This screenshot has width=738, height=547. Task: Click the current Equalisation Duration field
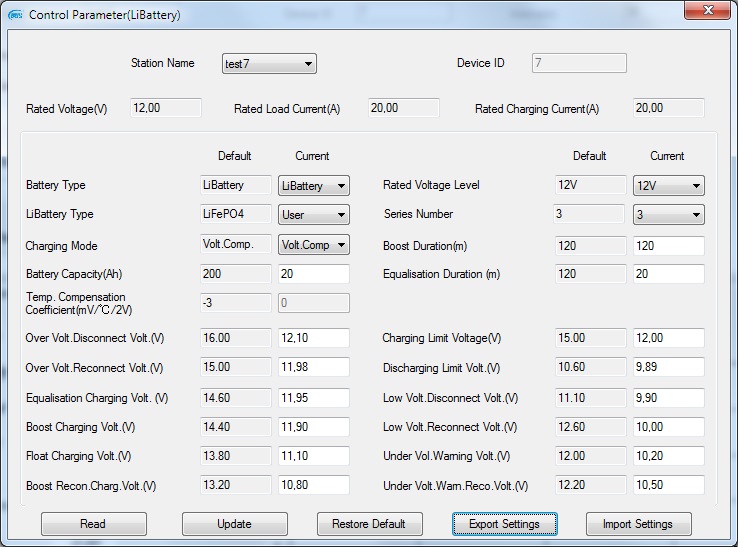click(x=668, y=274)
